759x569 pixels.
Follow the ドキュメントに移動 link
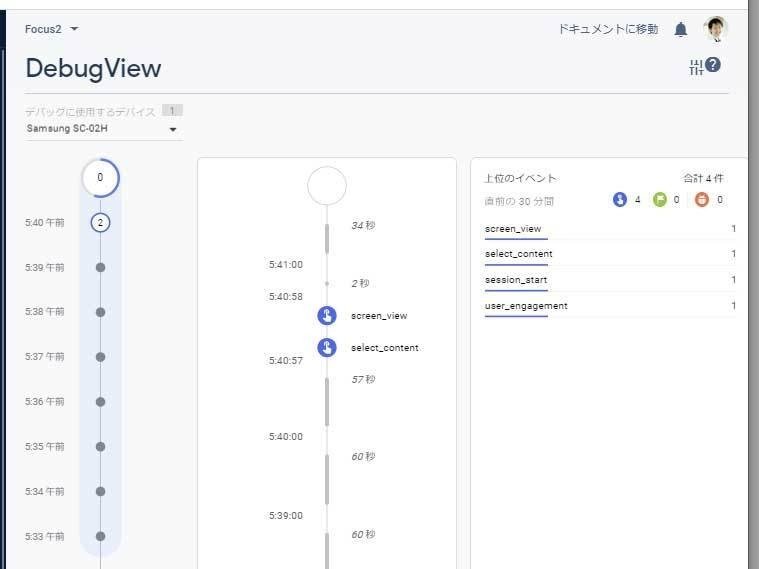click(608, 29)
